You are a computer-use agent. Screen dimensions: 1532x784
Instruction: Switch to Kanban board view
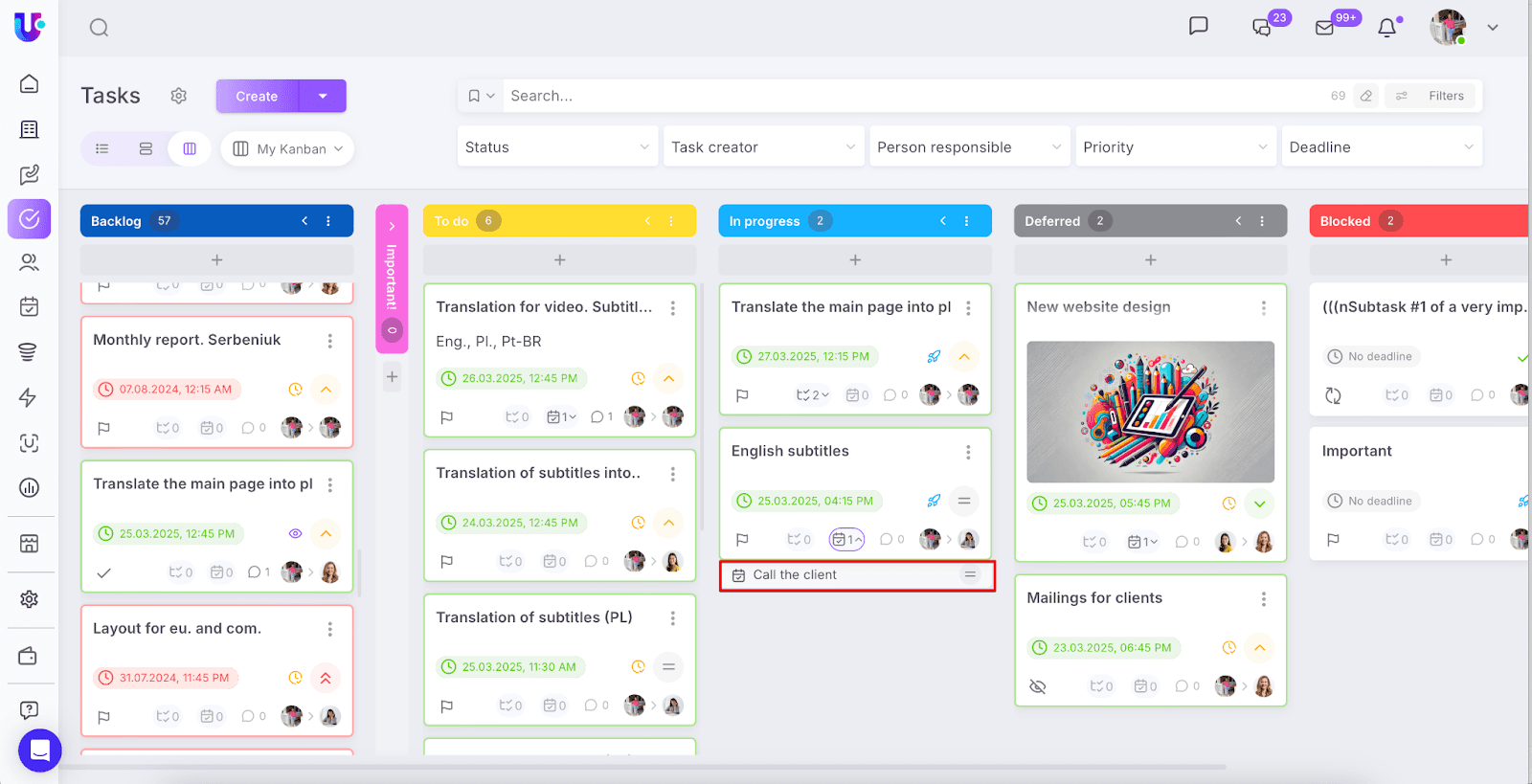[x=190, y=148]
